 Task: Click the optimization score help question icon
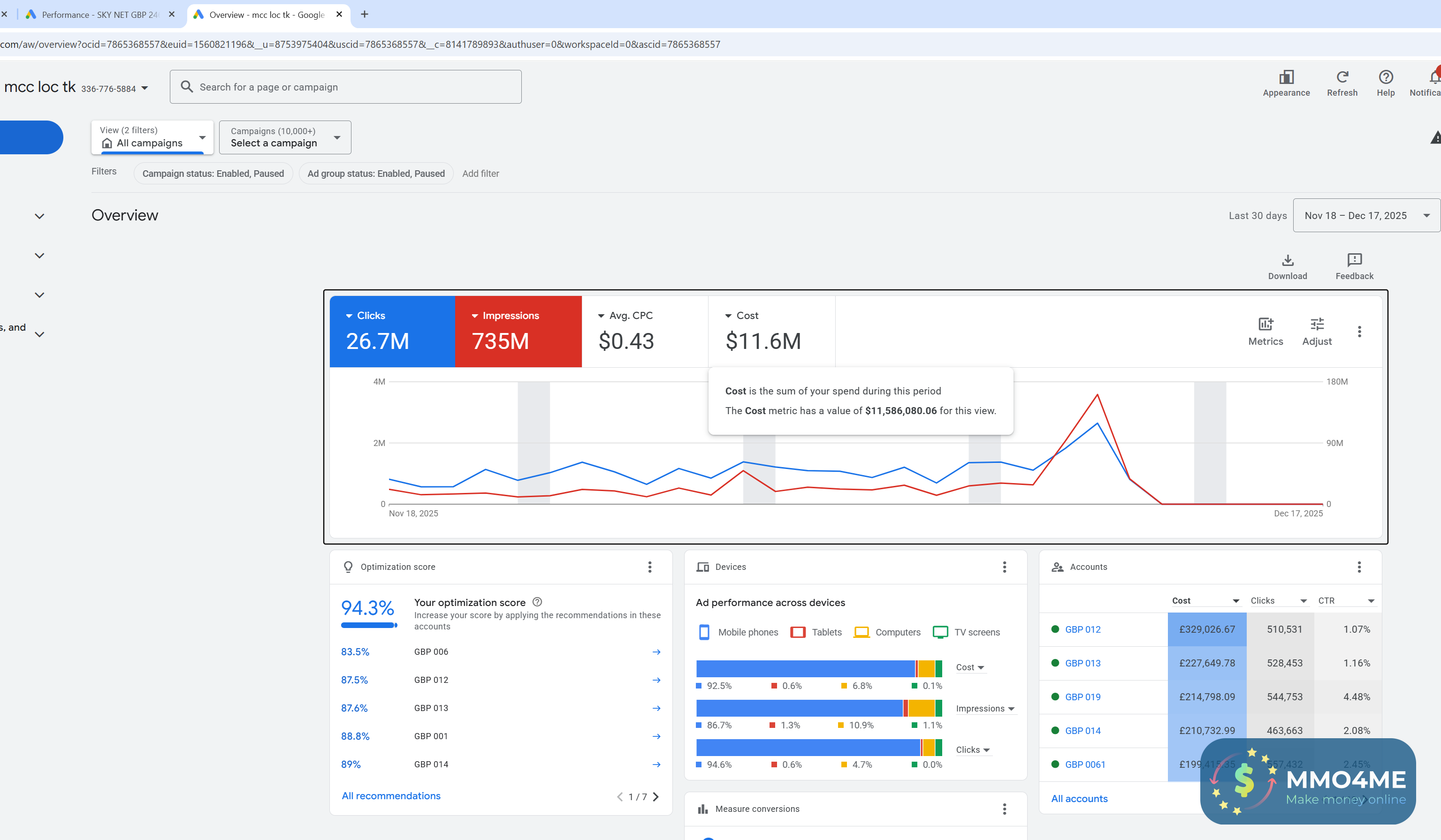pyautogui.click(x=537, y=602)
